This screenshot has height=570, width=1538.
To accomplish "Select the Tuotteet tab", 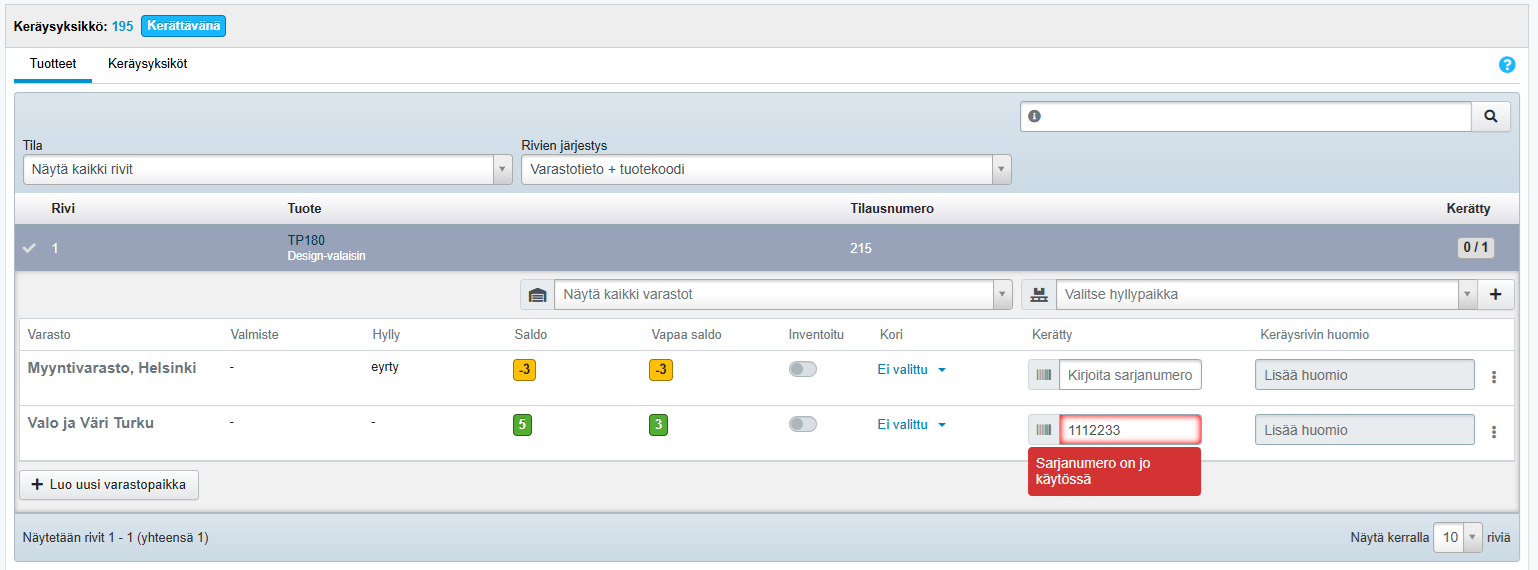I will 53,64.
